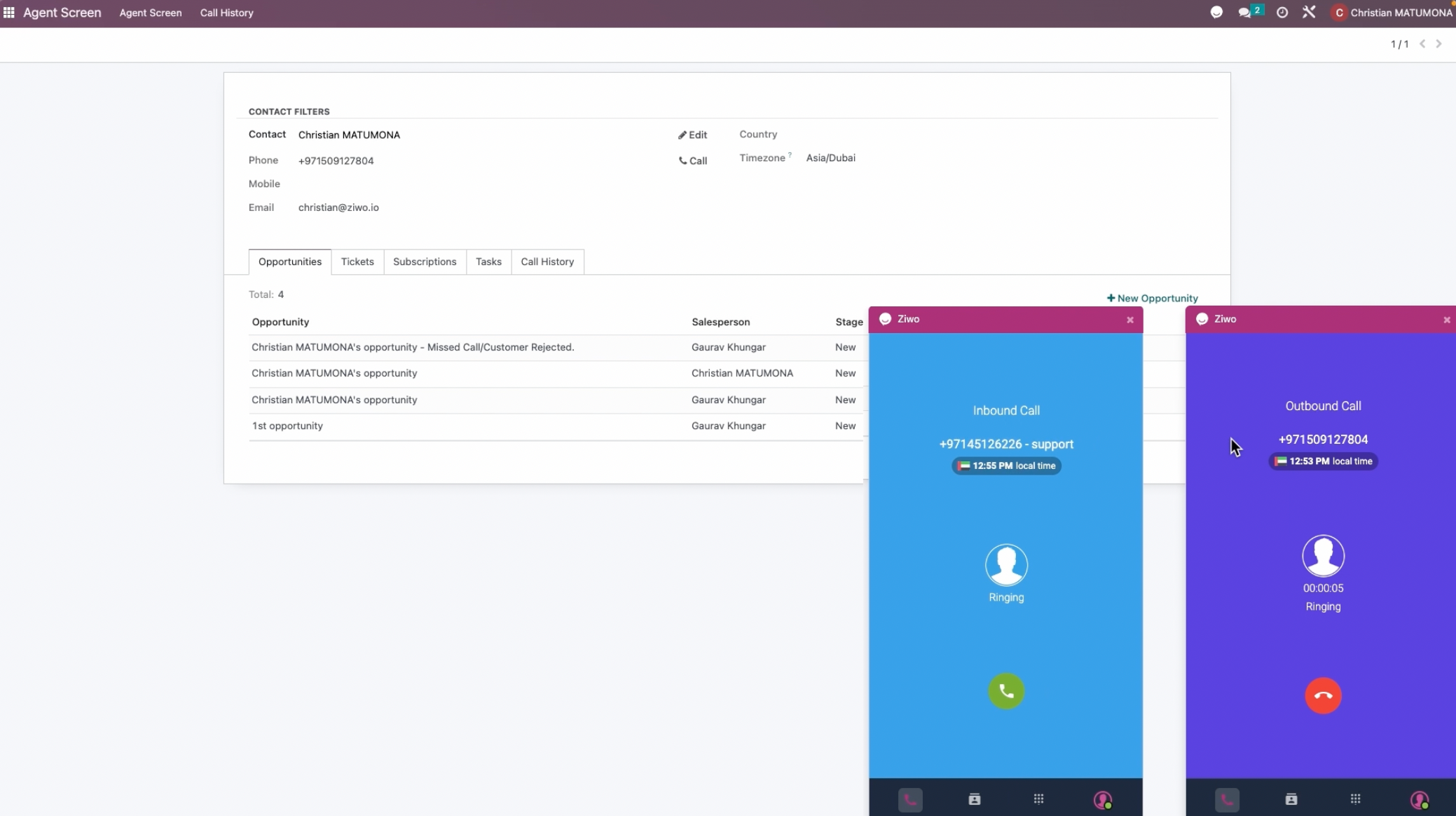Click phone number +971509127804 in contact filters
Image resolution: width=1456 pixels, height=816 pixels.
pos(336,161)
